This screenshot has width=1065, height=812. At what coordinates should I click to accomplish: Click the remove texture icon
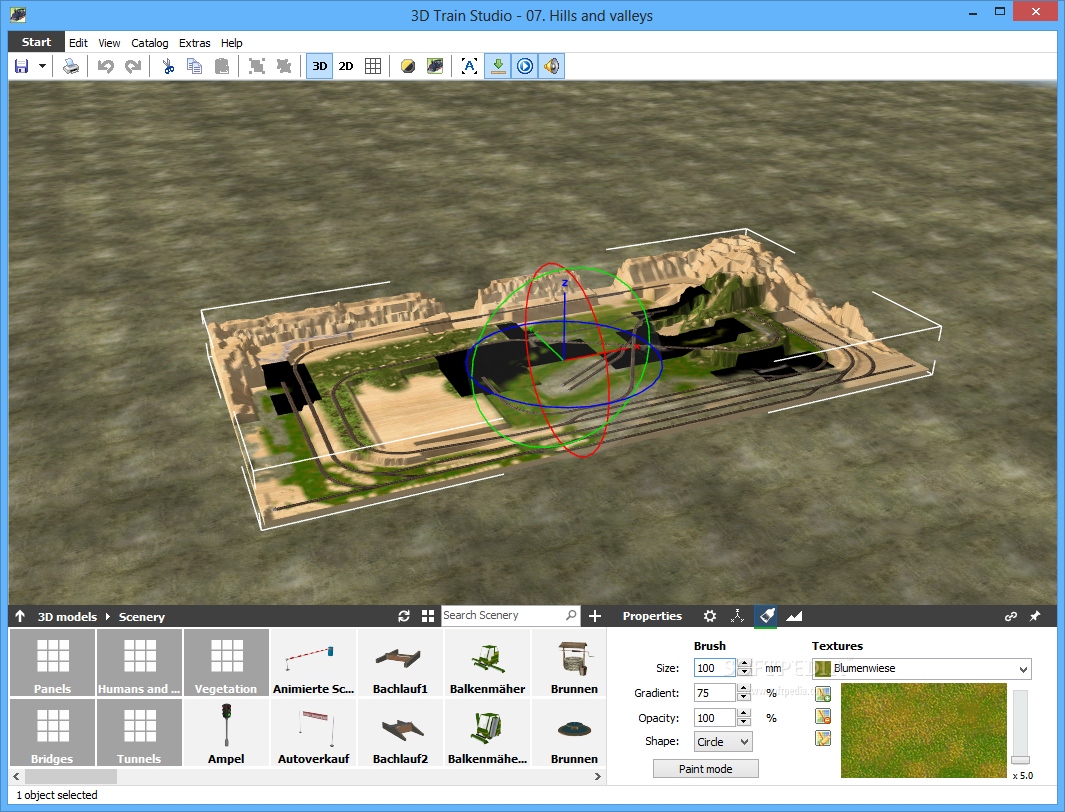coord(823,716)
